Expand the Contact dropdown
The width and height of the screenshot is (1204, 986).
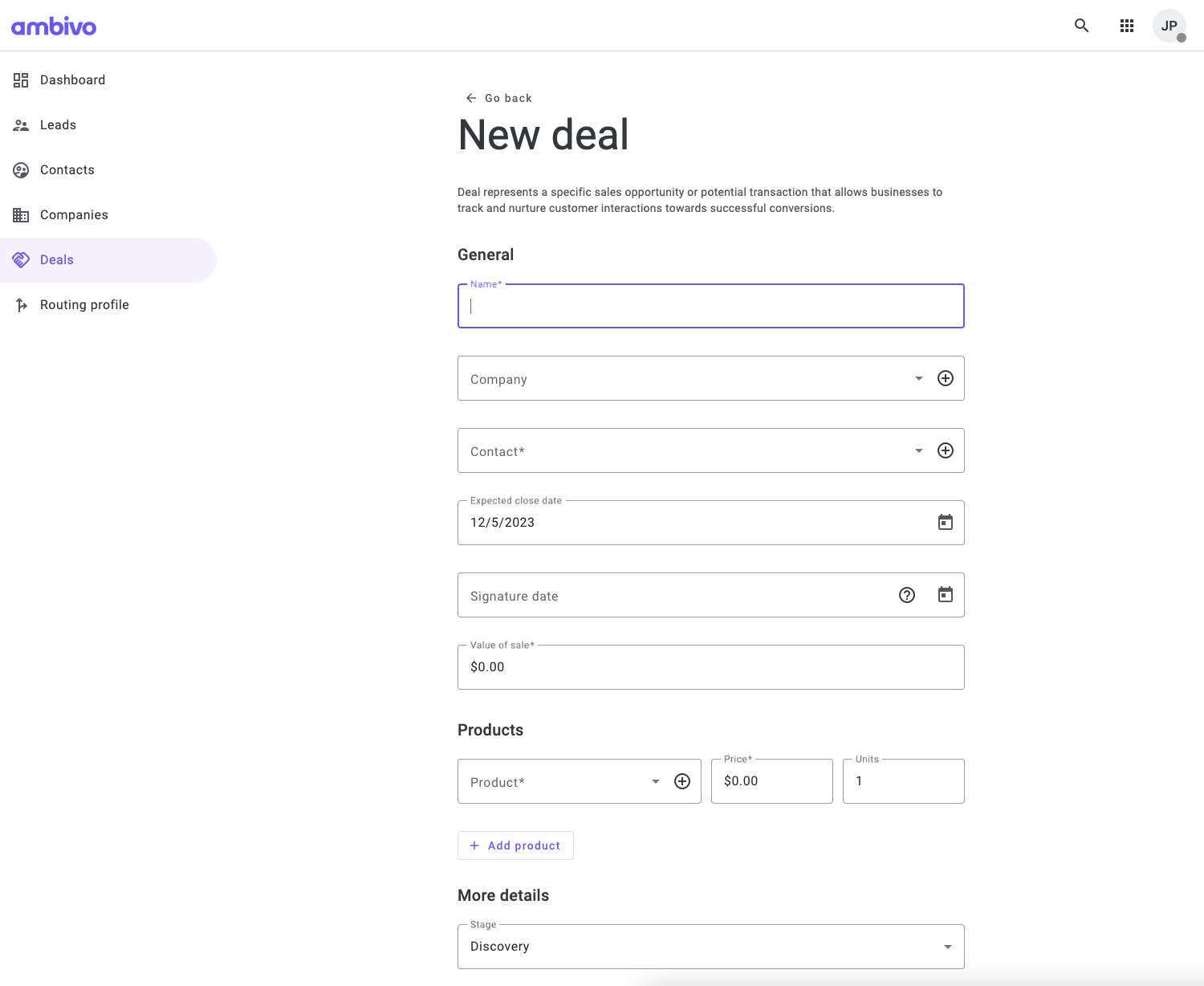point(919,450)
